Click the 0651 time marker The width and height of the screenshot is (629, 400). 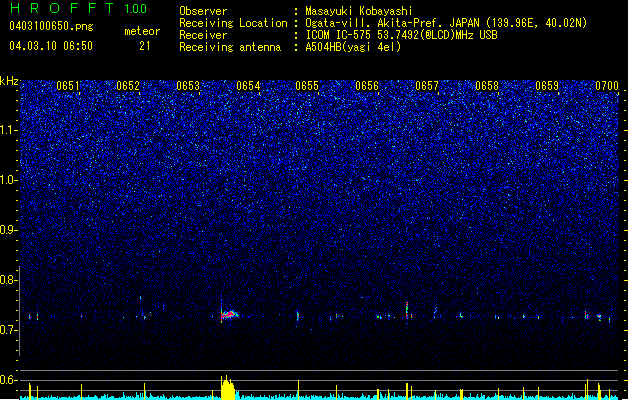click(68, 86)
